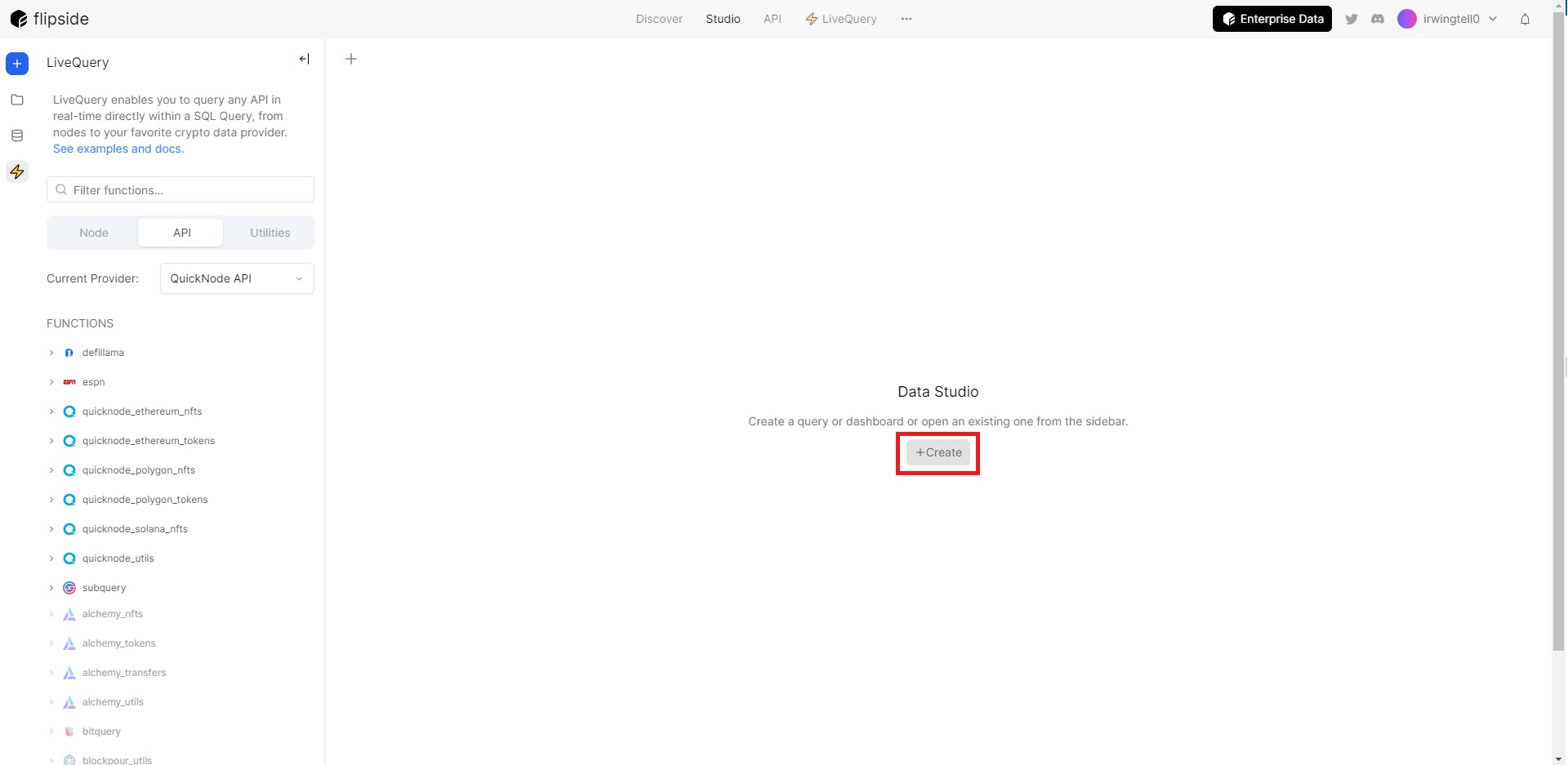Click the +Create button
Viewport: 1568px width, 765px height.
(938, 452)
